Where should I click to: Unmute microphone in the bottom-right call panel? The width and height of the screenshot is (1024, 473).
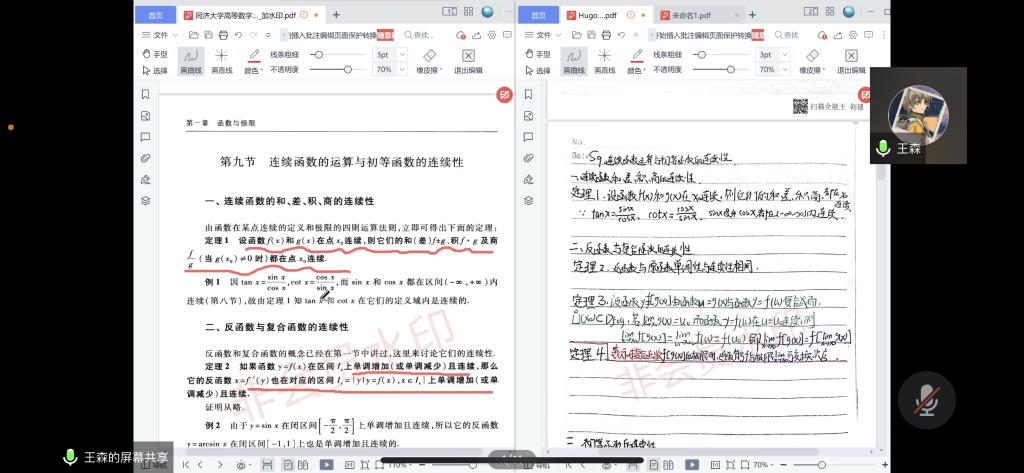click(926, 400)
